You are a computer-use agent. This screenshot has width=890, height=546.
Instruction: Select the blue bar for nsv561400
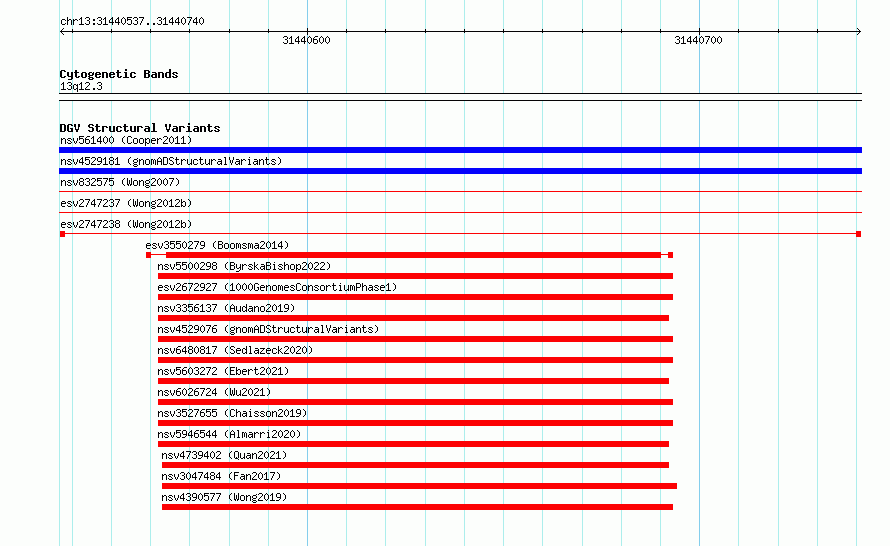460,150
